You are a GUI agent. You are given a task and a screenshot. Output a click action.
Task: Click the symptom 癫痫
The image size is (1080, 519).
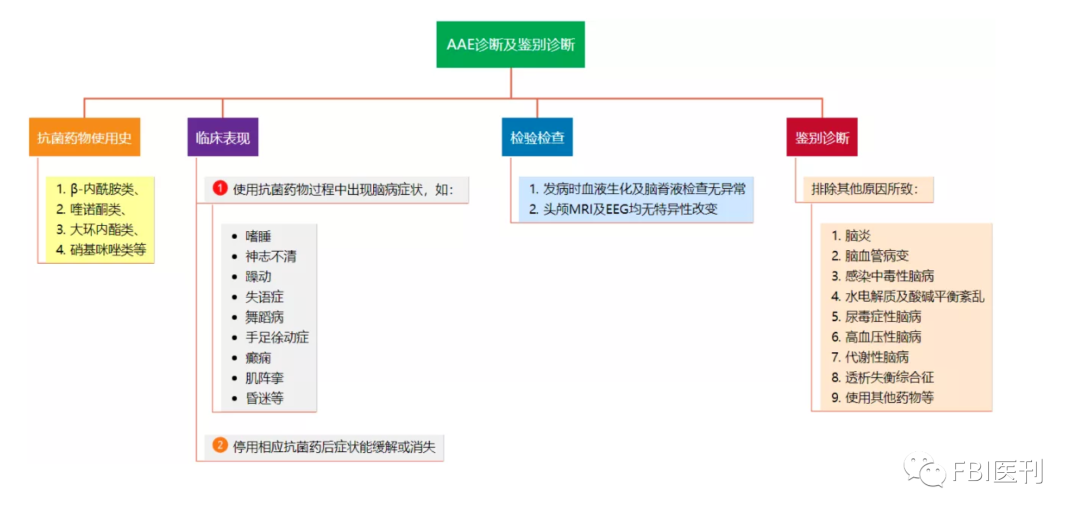(258, 358)
